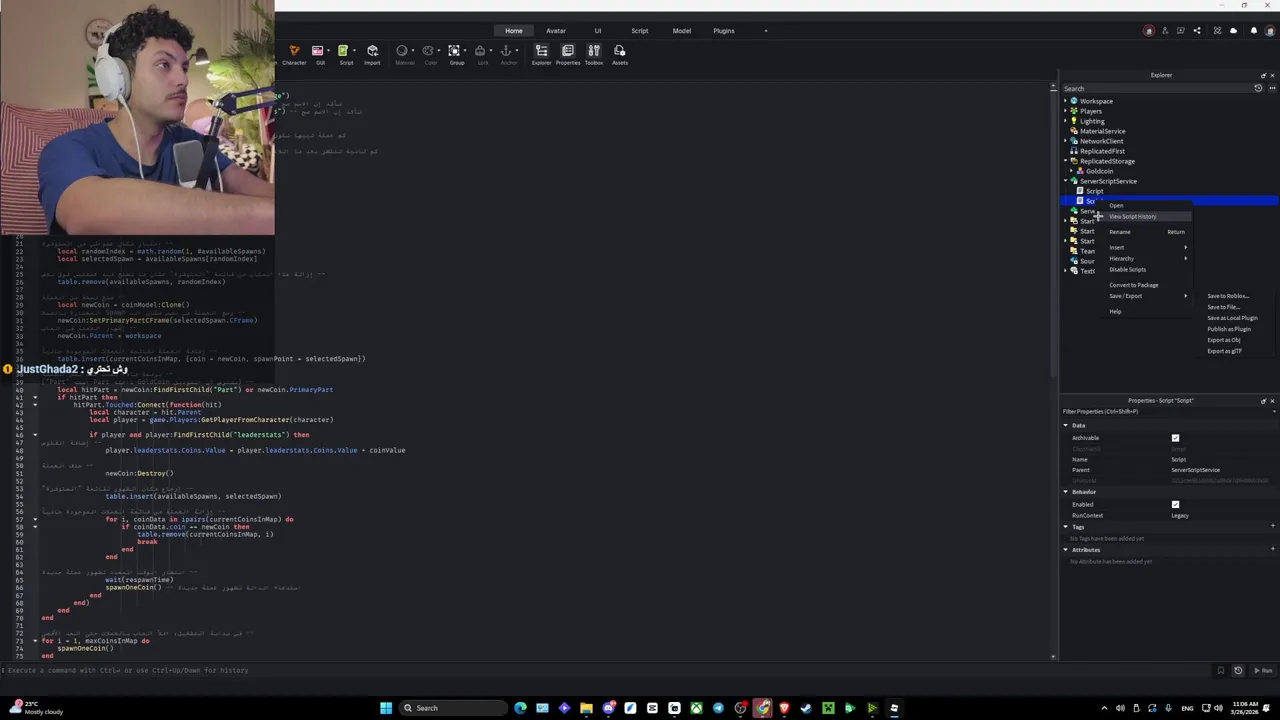The image size is (1280, 720).
Task: Switch to the UI tab
Action: [598, 31]
